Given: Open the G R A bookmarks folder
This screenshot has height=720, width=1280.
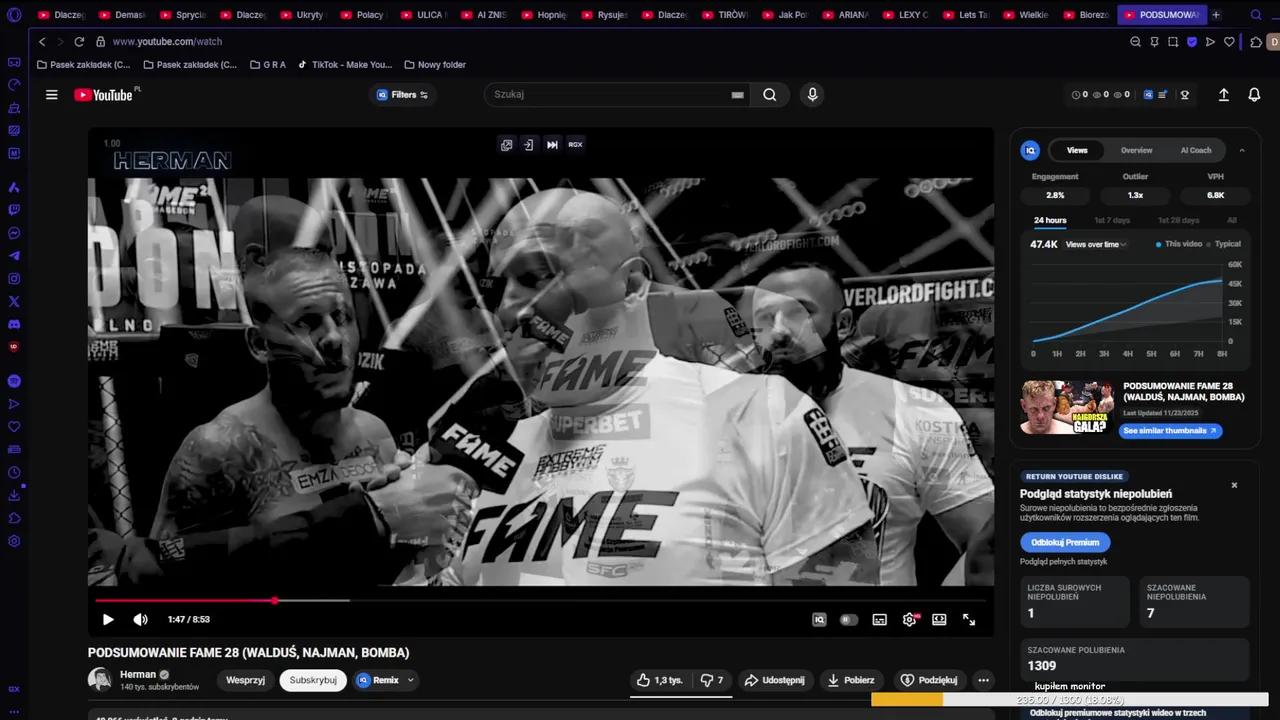Looking at the screenshot, I should pyautogui.click(x=267, y=65).
